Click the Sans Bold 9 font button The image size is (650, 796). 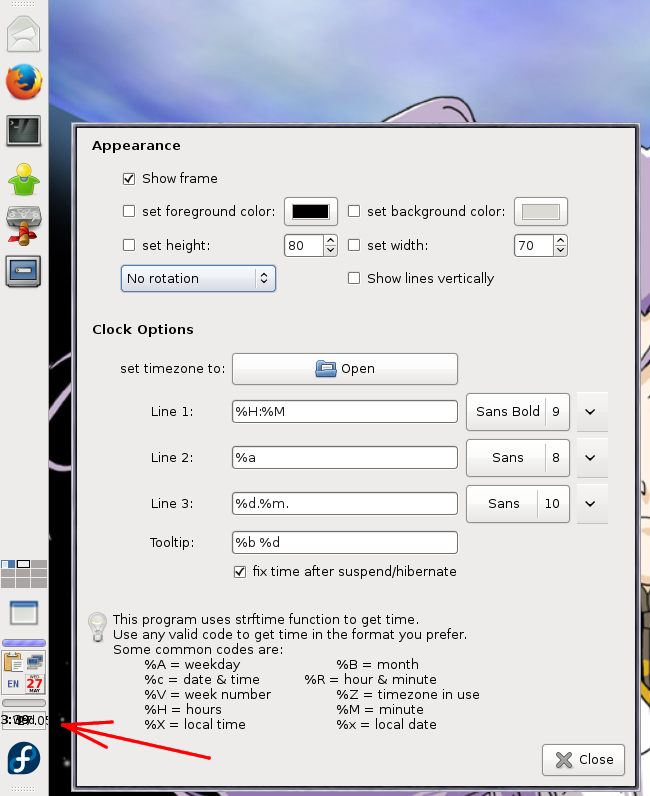517,411
